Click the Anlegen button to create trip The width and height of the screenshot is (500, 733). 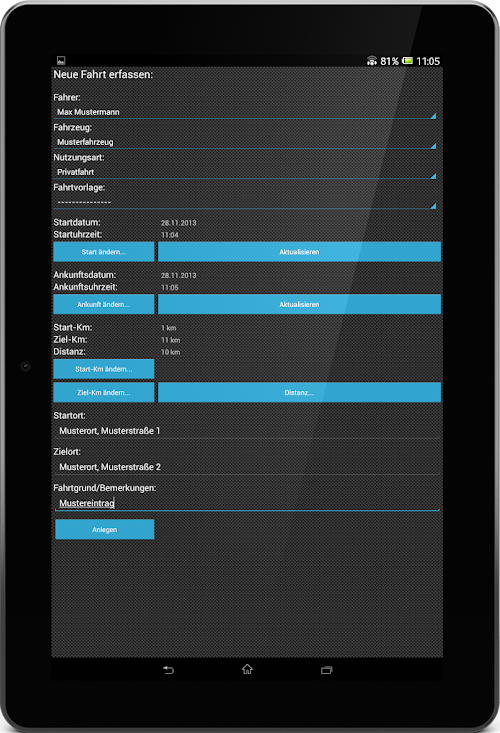pos(105,530)
